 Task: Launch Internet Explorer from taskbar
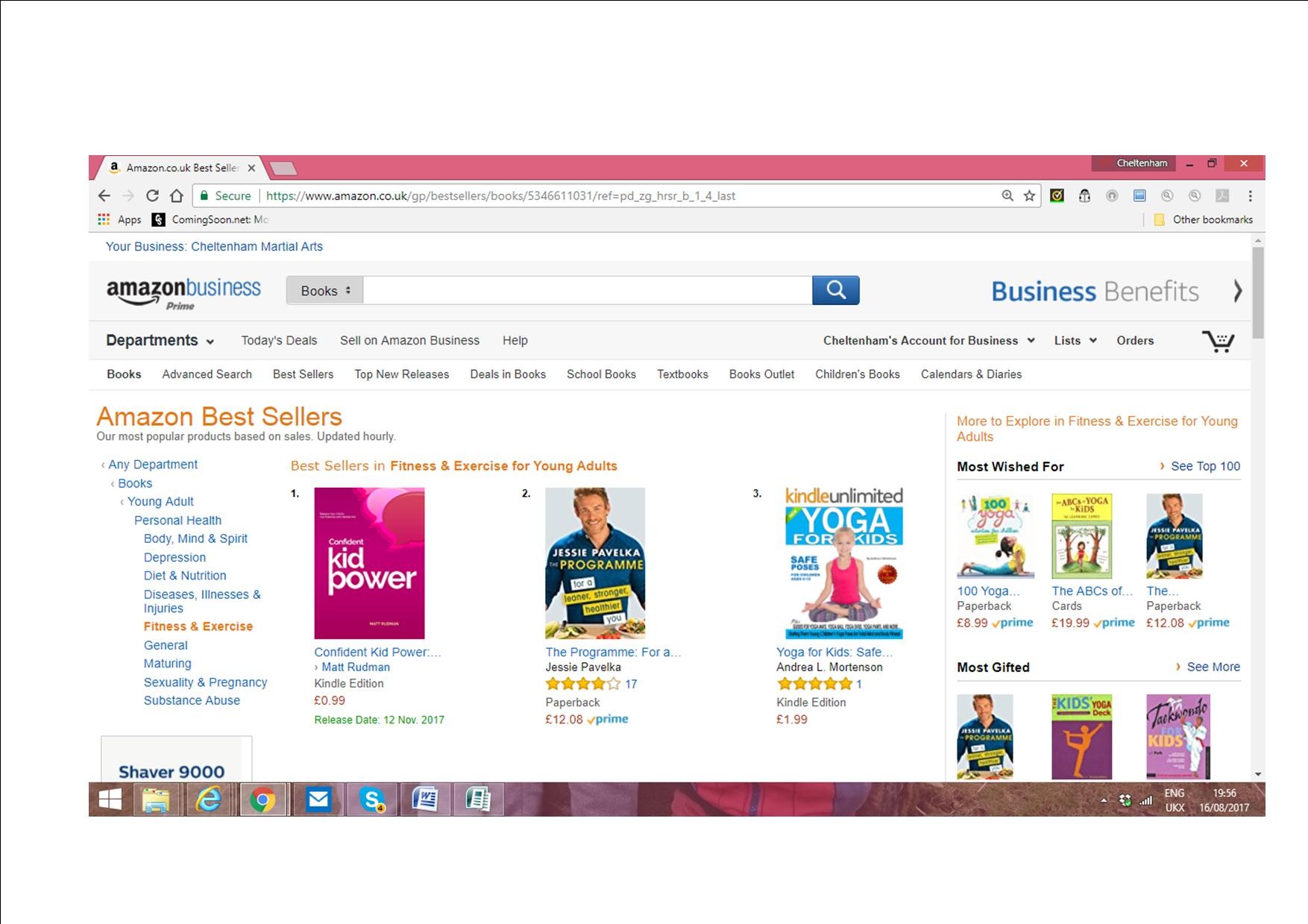(x=209, y=799)
